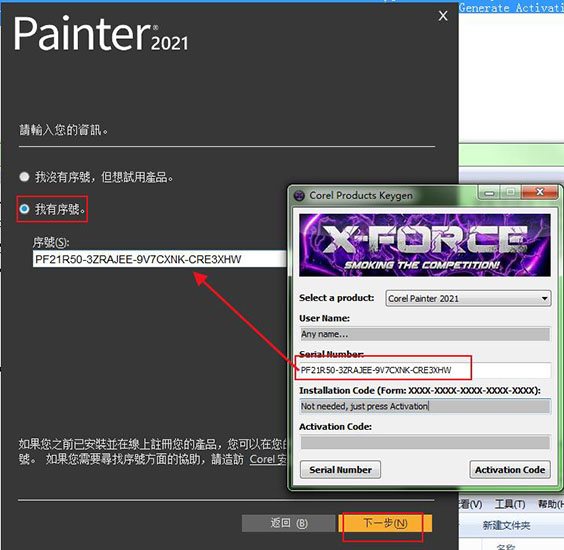
Task: Click the keygen Serial Number text box
Action: (425, 370)
